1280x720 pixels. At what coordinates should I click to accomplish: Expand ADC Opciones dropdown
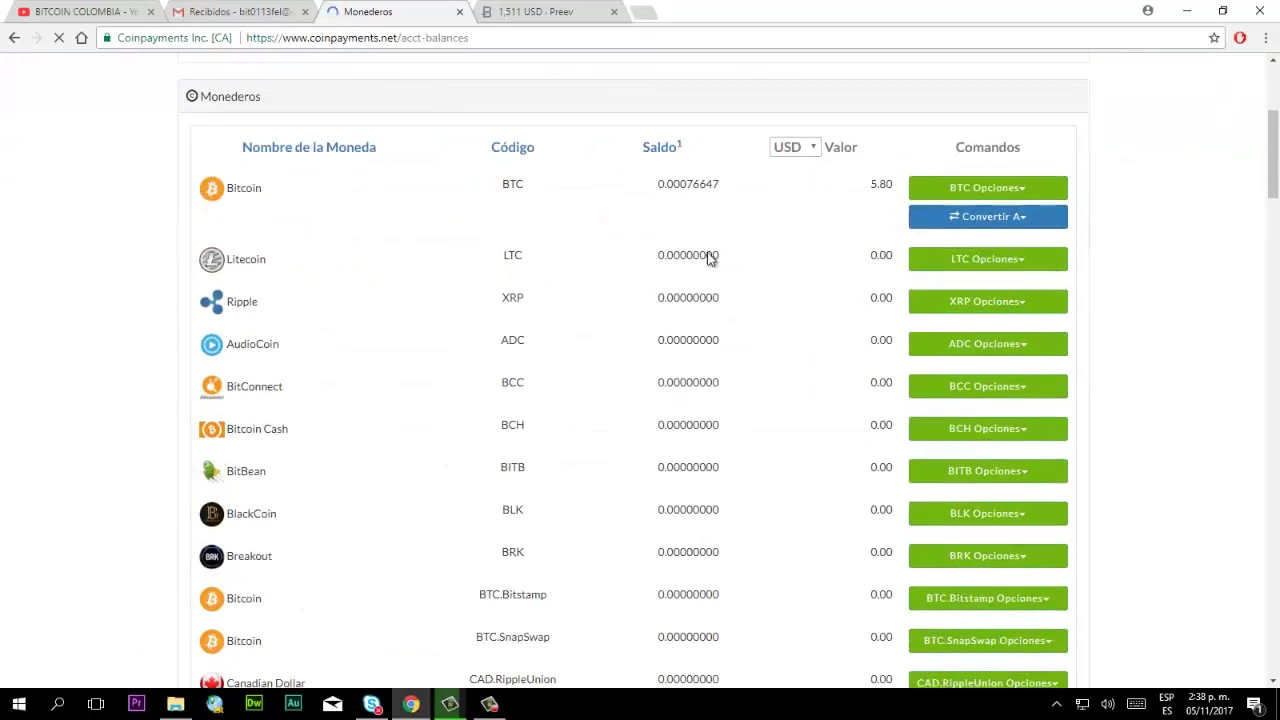click(x=988, y=344)
